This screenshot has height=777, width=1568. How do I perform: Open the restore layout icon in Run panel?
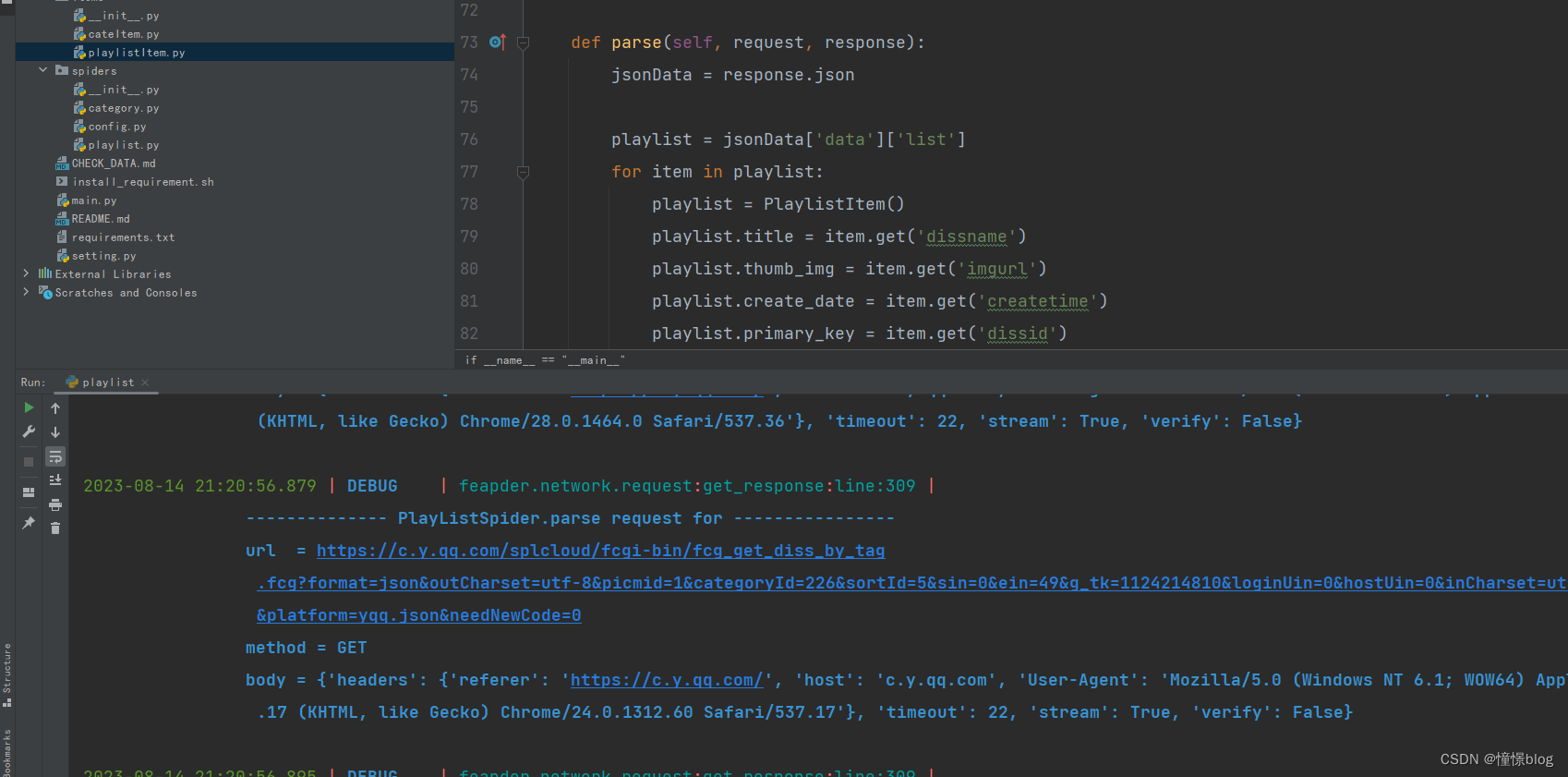29,492
